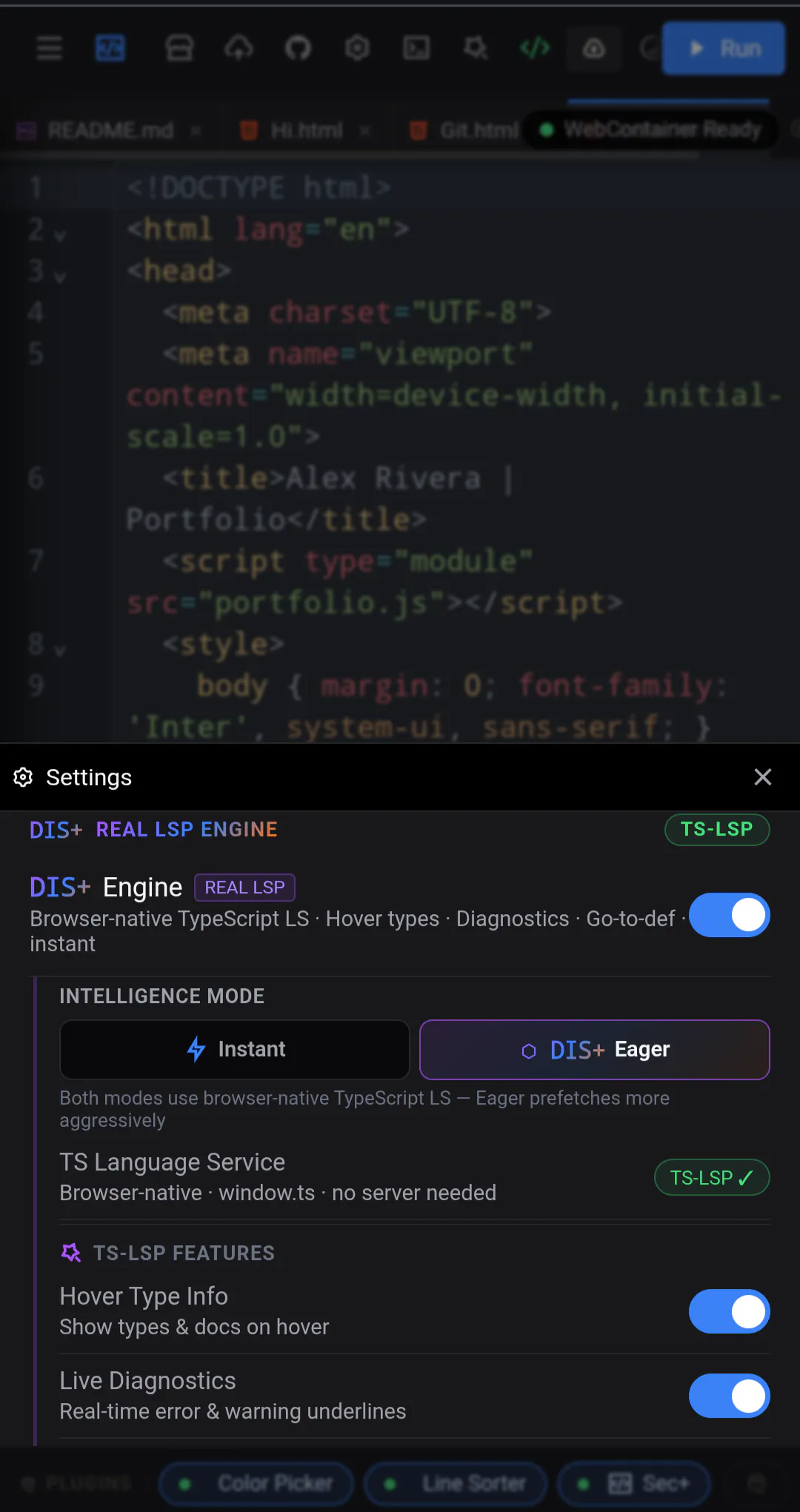Viewport: 800px width, 1512px height.
Task: Click the TS-LSP header badge
Action: (x=717, y=829)
